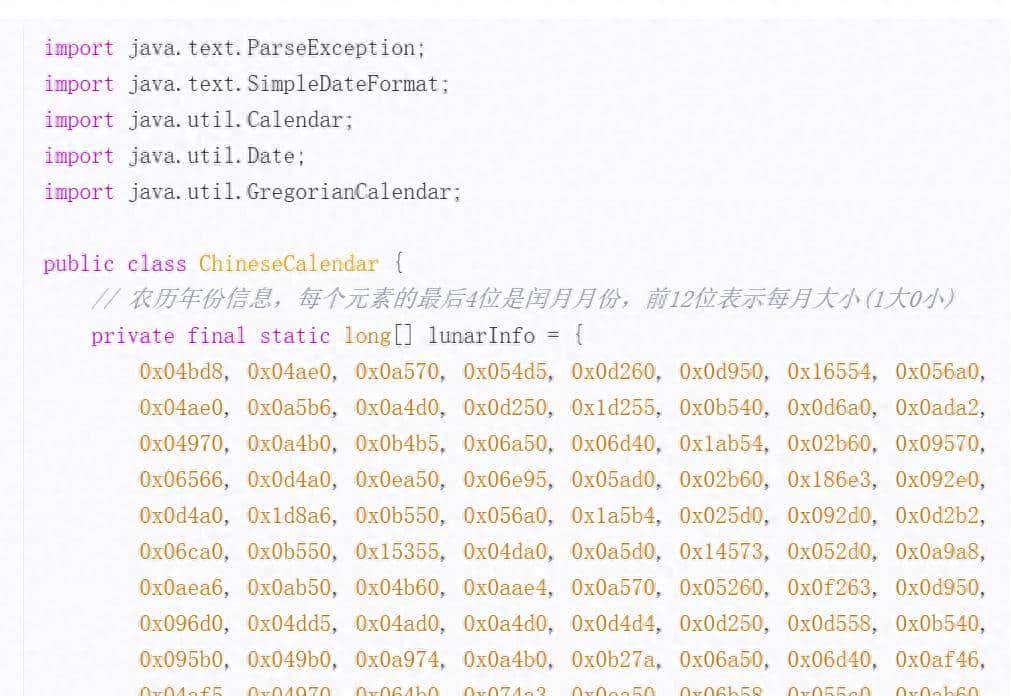Click the ParseException import line

click(x=235, y=48)
